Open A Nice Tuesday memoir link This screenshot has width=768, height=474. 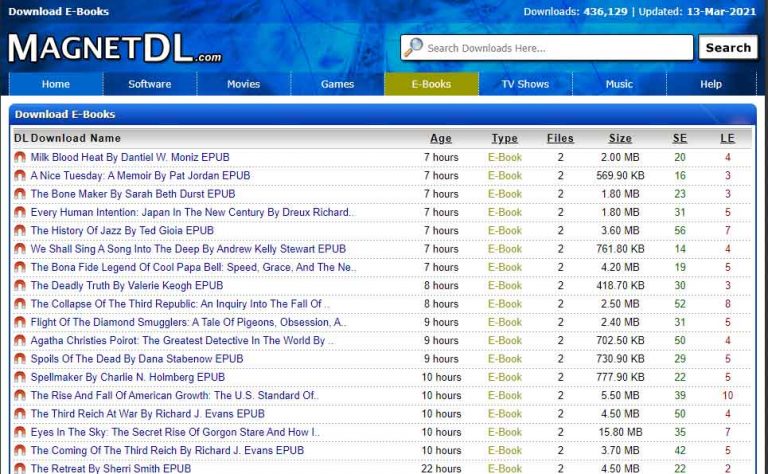pos(140,176)
